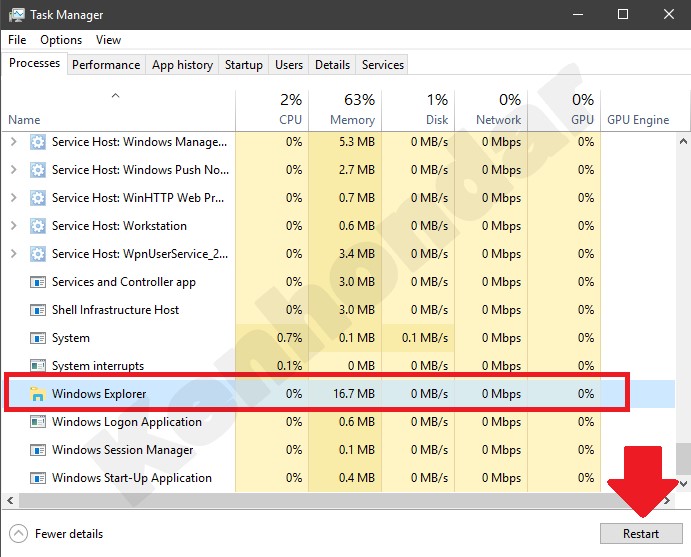The height and width of the screenshot is (557, 691).
Task: Expand Service Host: WinHTTP Web Pr... group
Action: click(x=14, y=198)
